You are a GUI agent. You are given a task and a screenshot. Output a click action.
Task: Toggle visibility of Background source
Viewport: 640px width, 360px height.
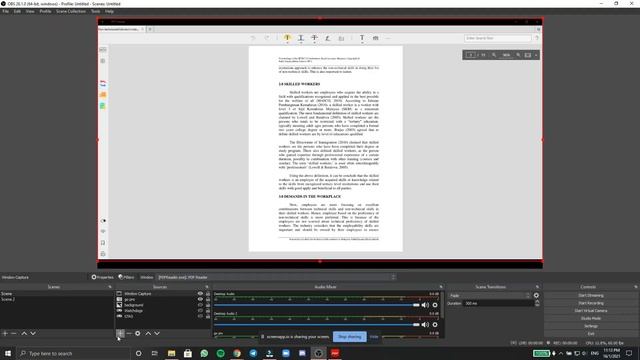click(200, 305)
